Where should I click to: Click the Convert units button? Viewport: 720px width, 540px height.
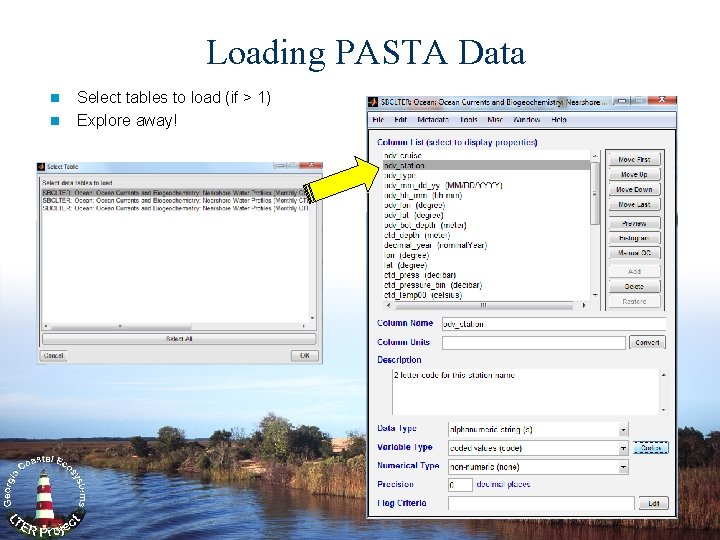point(647,343)
